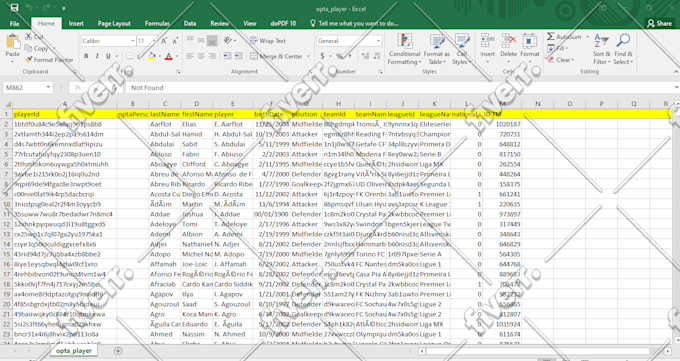This screenshot has width=680, height=361.
Task: Click the New Sheet plus icon
Action: point(118,351)
